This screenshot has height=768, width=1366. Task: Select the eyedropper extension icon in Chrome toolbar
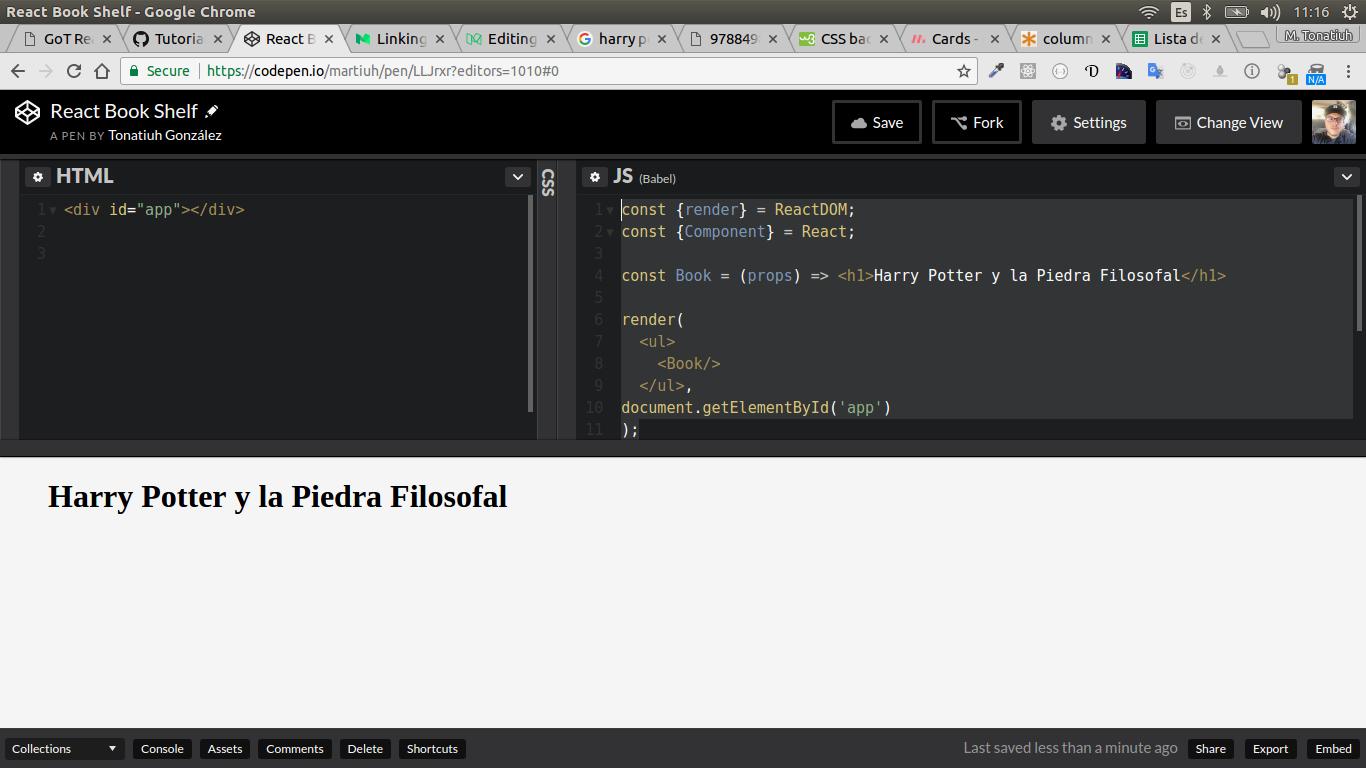pyautogui.click(x=995, y=71)
